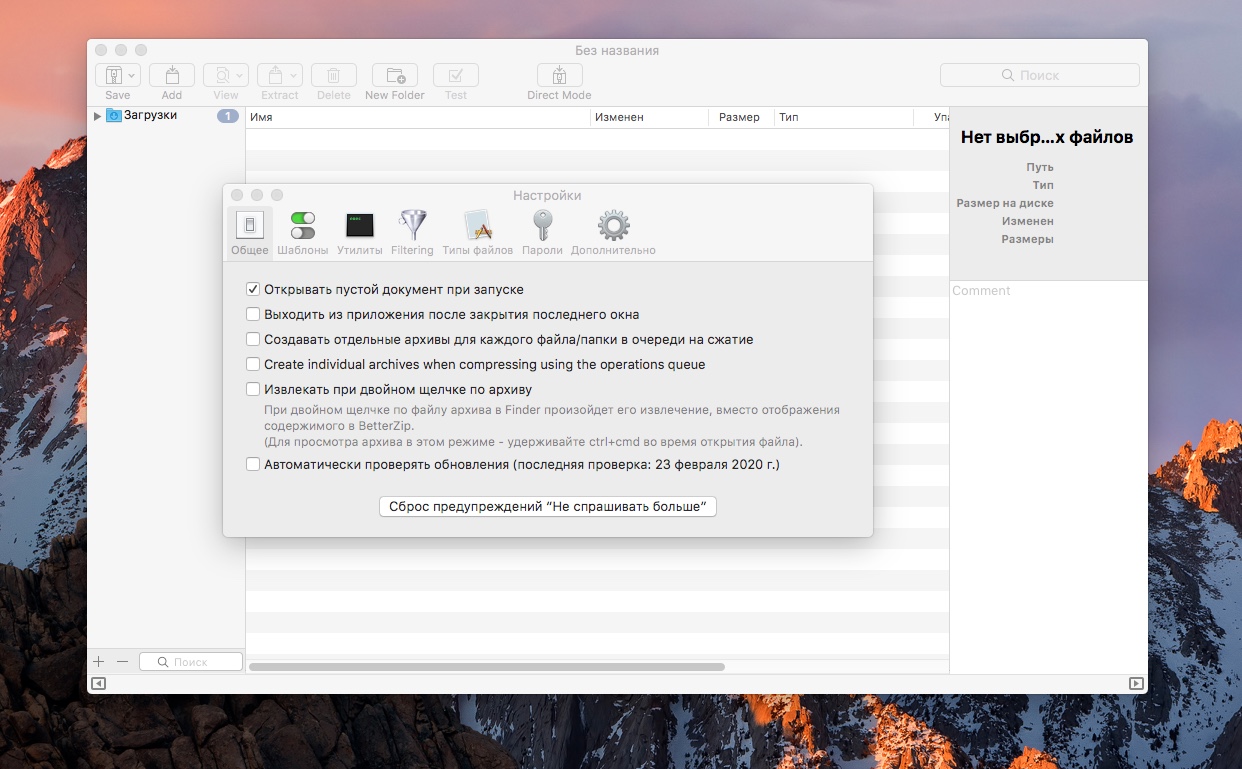Open the Утилиты terminal icon pane
The height and width of the screenshot is (769, 1242).
click(x=359, y=226)
